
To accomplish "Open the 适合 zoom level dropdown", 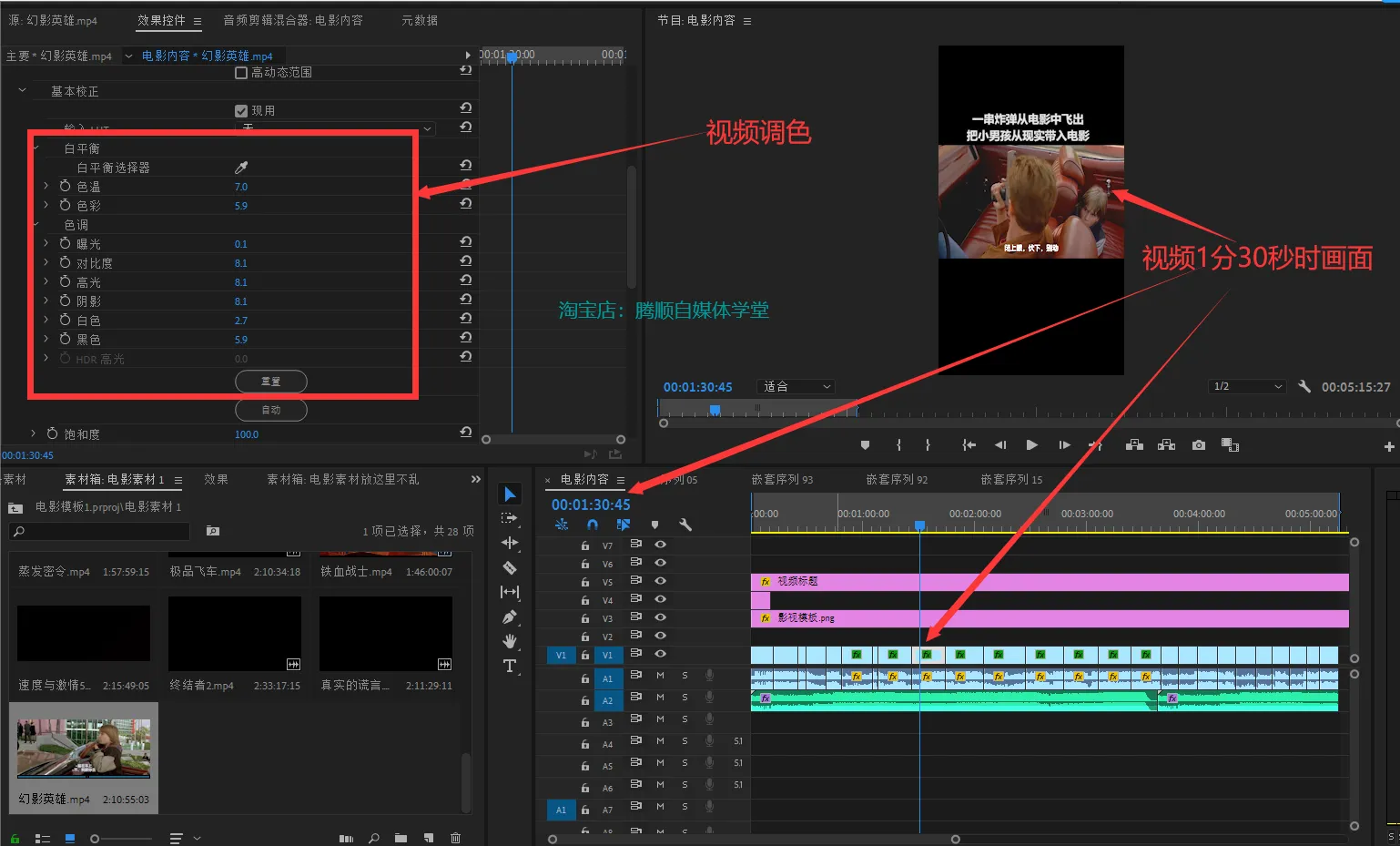I will coord(796,387).
